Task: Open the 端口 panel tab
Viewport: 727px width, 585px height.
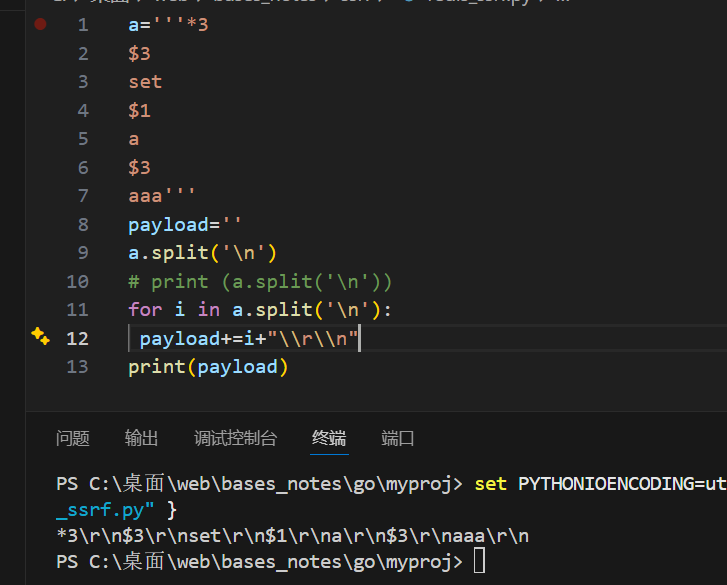Action: pyautogui.click(x=398, y=438)
